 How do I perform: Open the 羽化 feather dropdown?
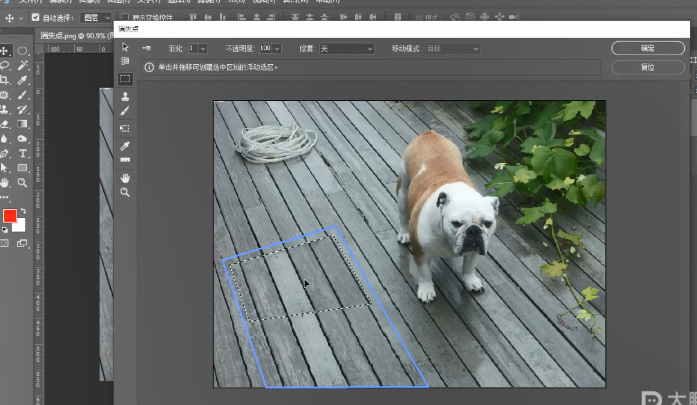(x=203, y=48)
